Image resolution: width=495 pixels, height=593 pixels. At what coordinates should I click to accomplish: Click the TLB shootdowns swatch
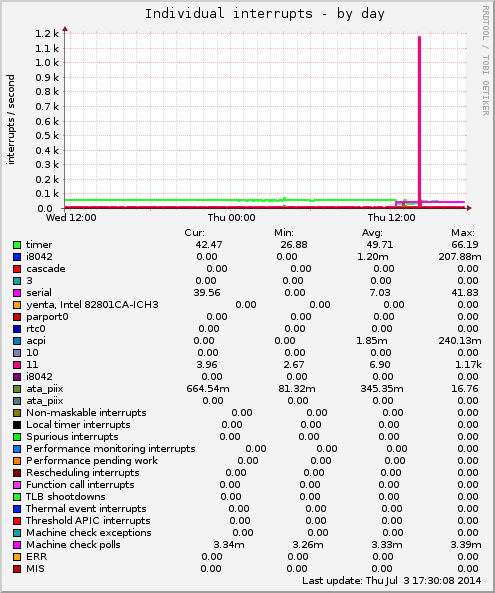tap(17, 497)
